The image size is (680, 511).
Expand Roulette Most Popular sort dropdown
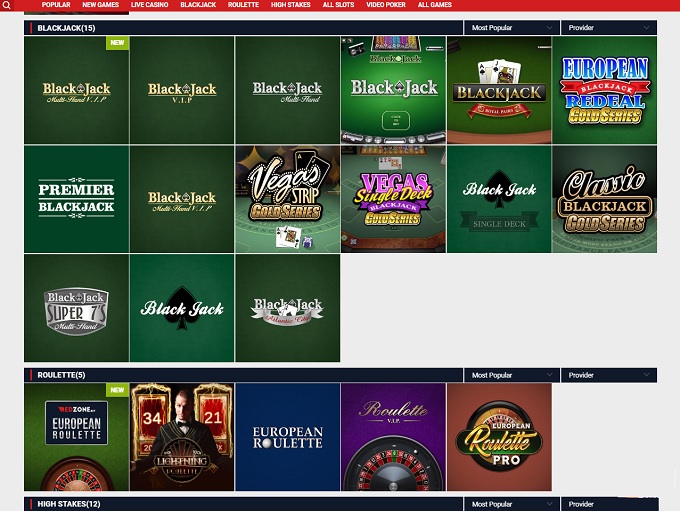[510, 375]
